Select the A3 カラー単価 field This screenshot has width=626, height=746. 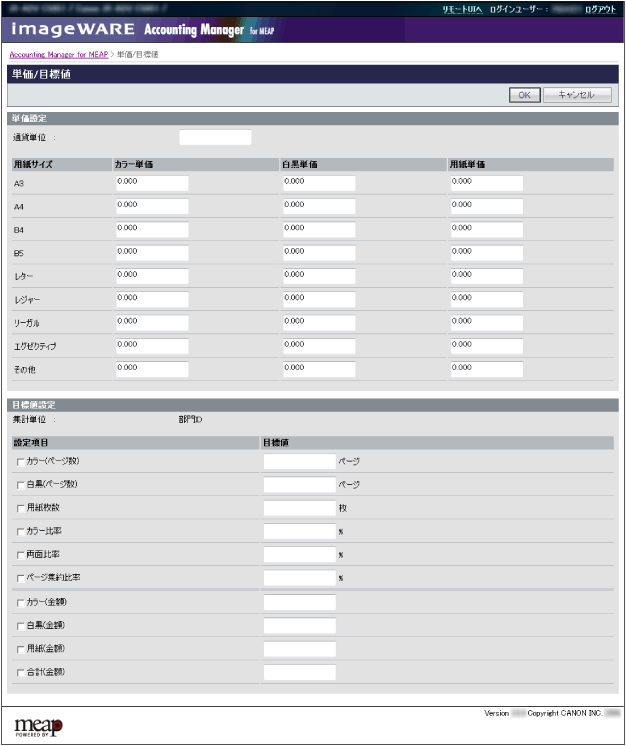(151, 183)
